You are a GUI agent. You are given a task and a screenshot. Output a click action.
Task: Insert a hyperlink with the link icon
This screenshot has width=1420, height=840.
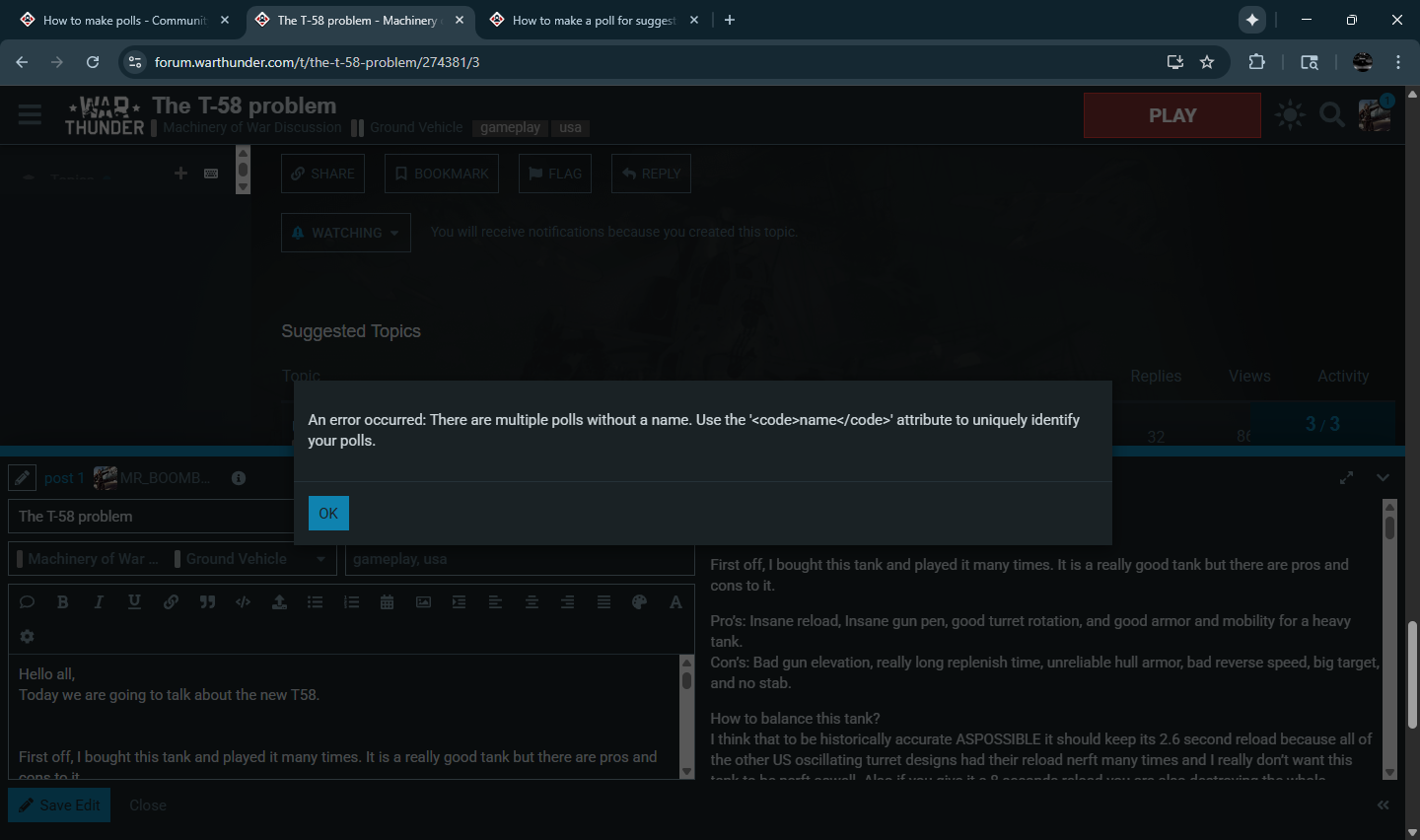pos(171,602)
